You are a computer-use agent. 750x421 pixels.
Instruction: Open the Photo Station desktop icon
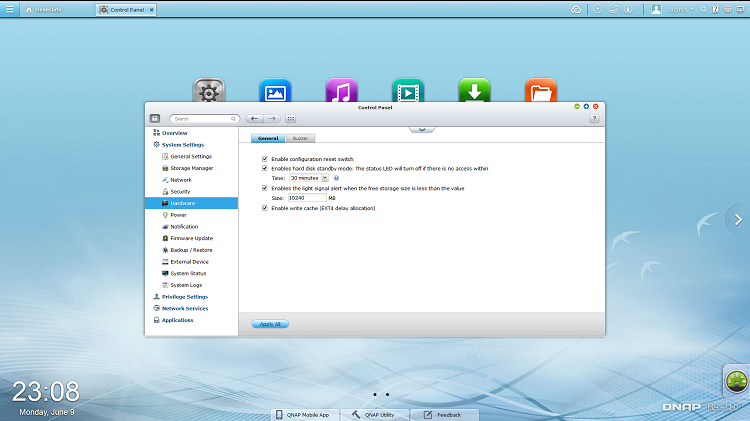pos(275,91)
